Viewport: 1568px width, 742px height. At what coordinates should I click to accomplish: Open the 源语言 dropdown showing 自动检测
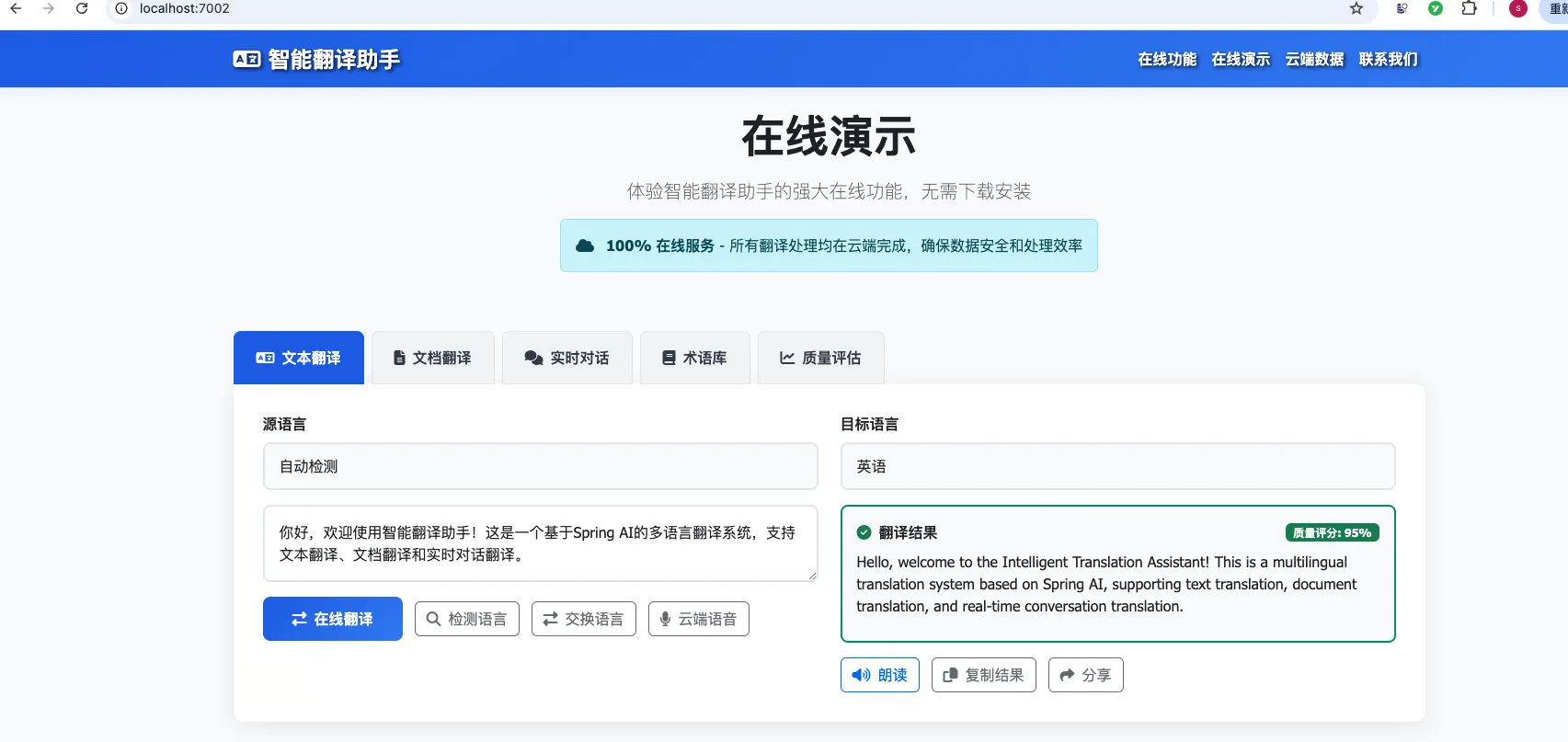[540, 466]
